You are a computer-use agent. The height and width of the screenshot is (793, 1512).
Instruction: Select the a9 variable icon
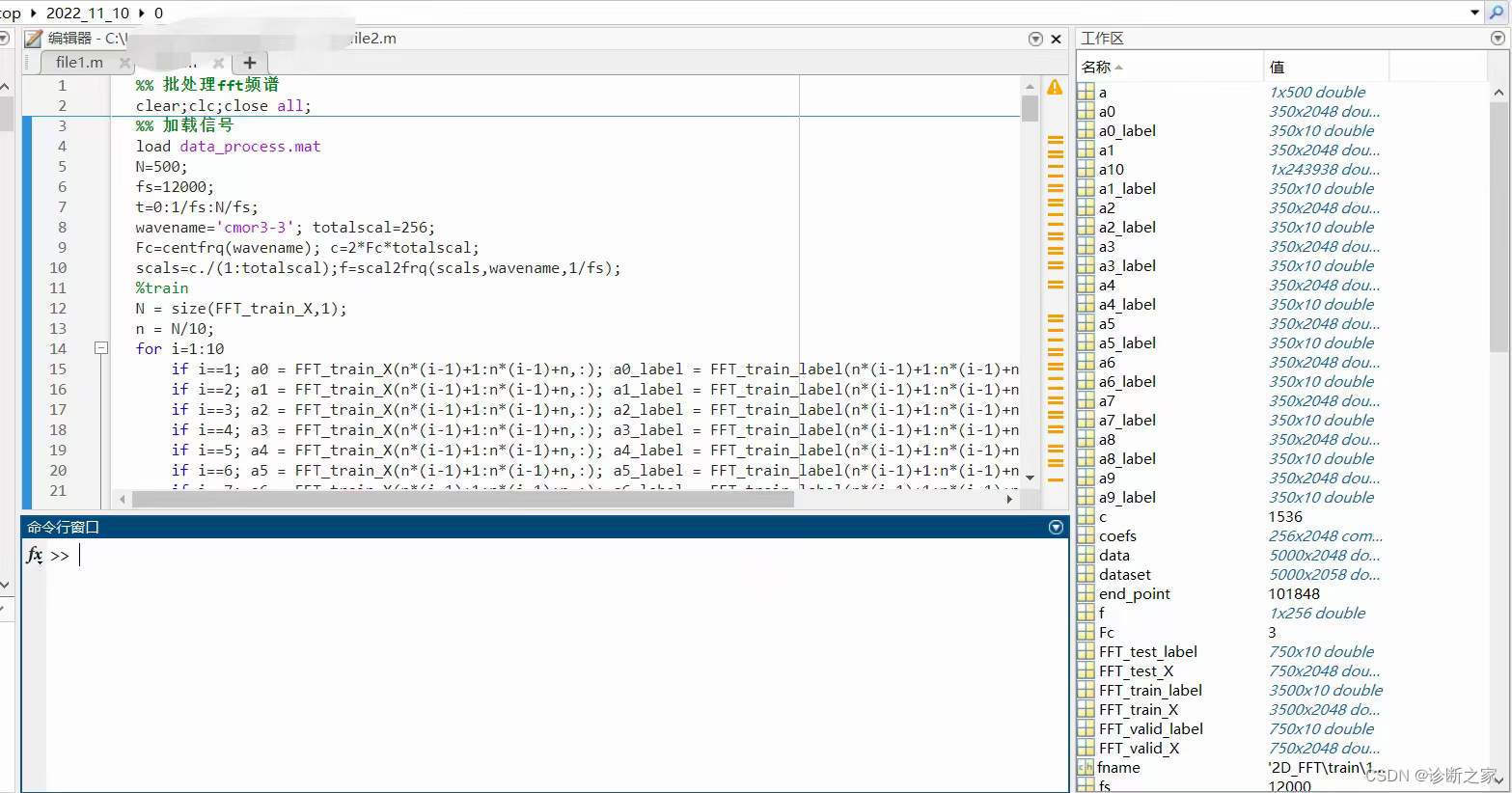[x=1086, y=478]
